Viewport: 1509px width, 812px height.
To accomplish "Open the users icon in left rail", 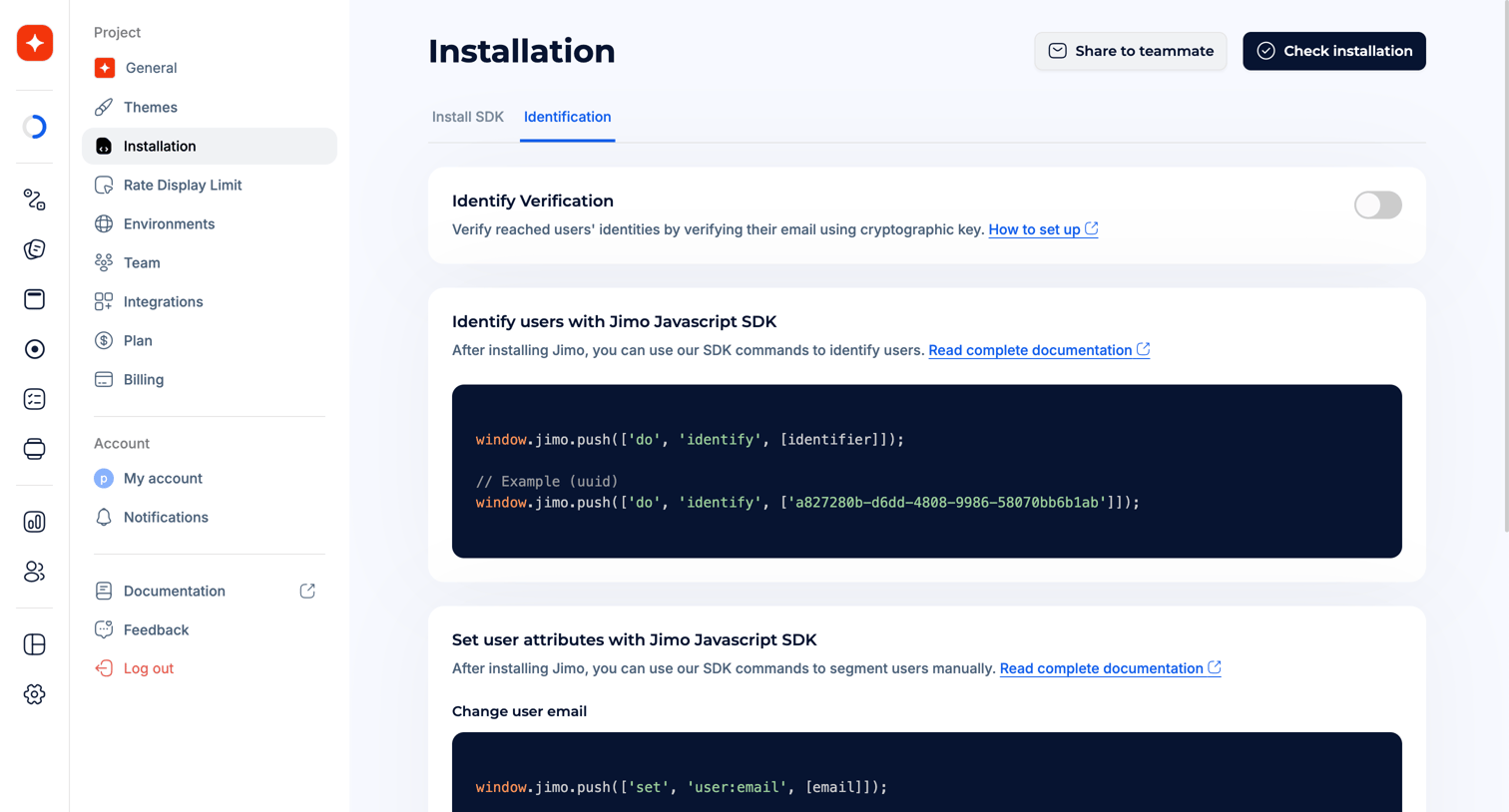I will pyautogui.click(x=35, y=572).
